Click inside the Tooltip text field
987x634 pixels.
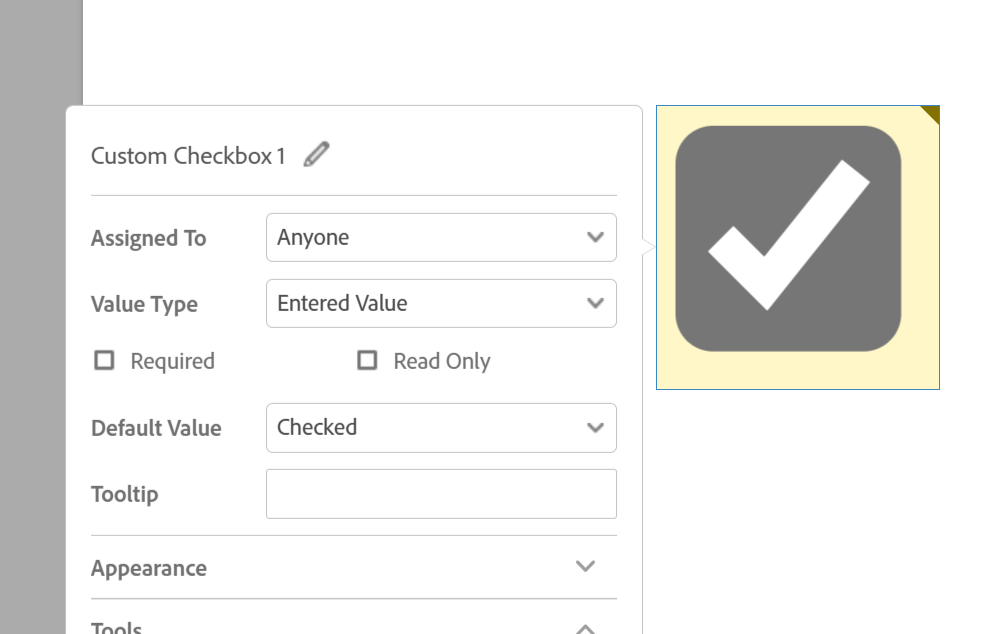pyautogui.click(x=441, y=493)
